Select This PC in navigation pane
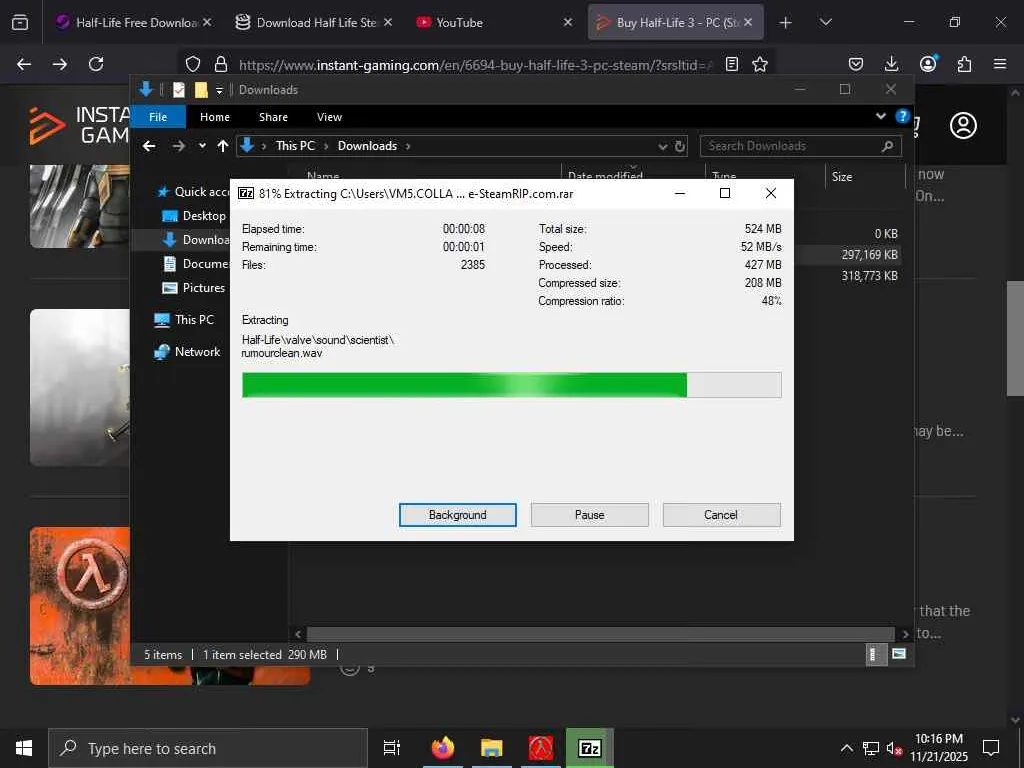 [184, 319]
